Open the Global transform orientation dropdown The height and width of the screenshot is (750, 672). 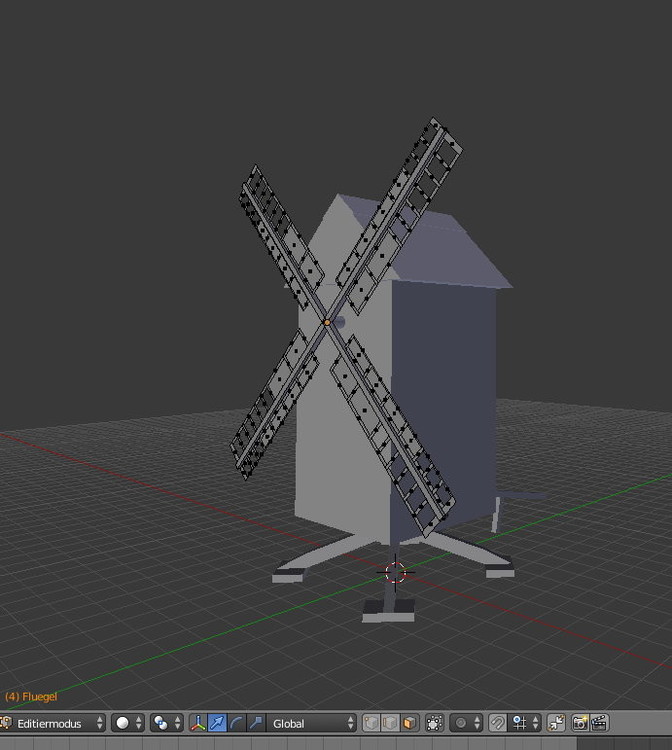(x=311, y=723)
